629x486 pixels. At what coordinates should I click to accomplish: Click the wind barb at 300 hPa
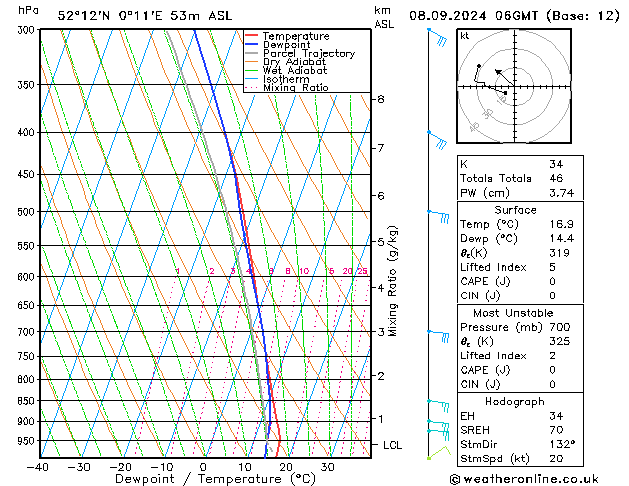coord(438,36)
